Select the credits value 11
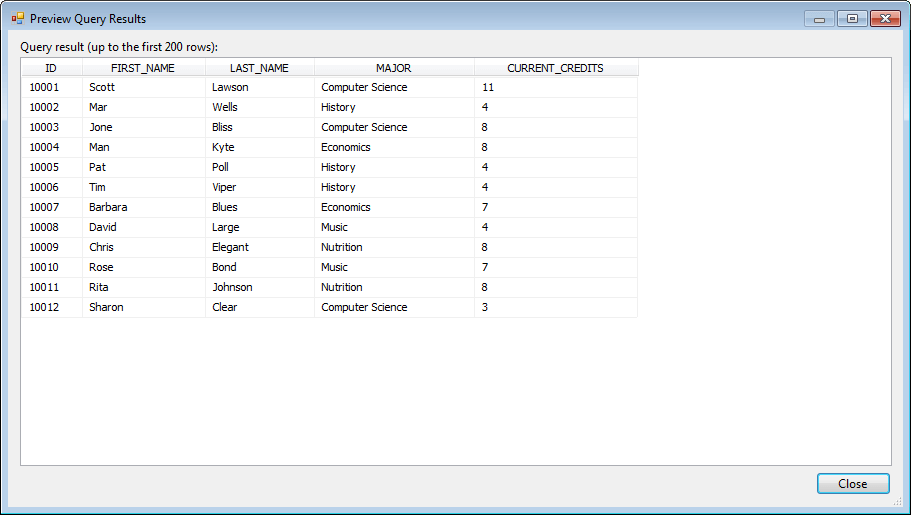The image size is (911, 515). tap(556, 87)
